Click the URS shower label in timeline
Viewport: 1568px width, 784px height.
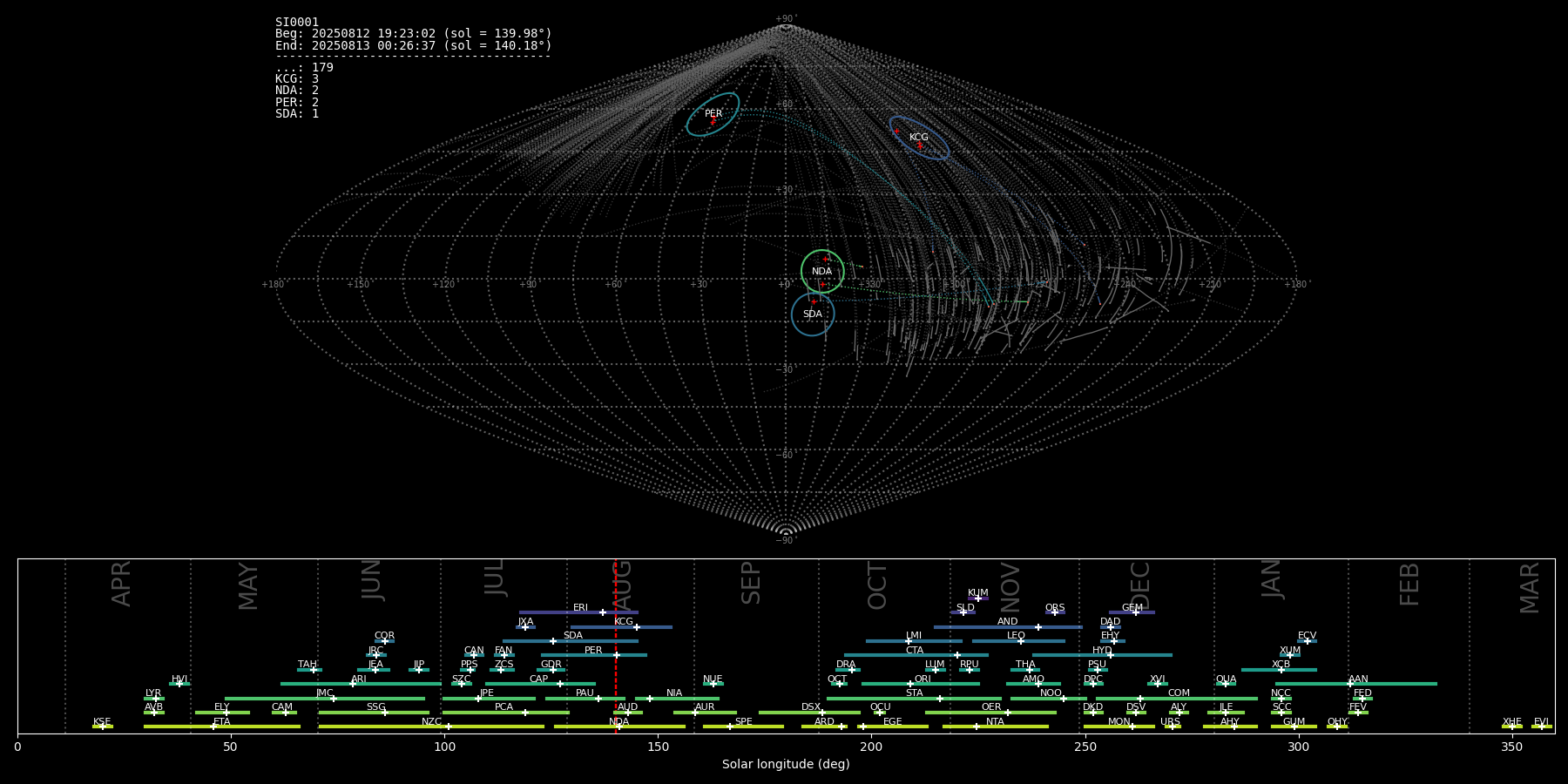1170,722
